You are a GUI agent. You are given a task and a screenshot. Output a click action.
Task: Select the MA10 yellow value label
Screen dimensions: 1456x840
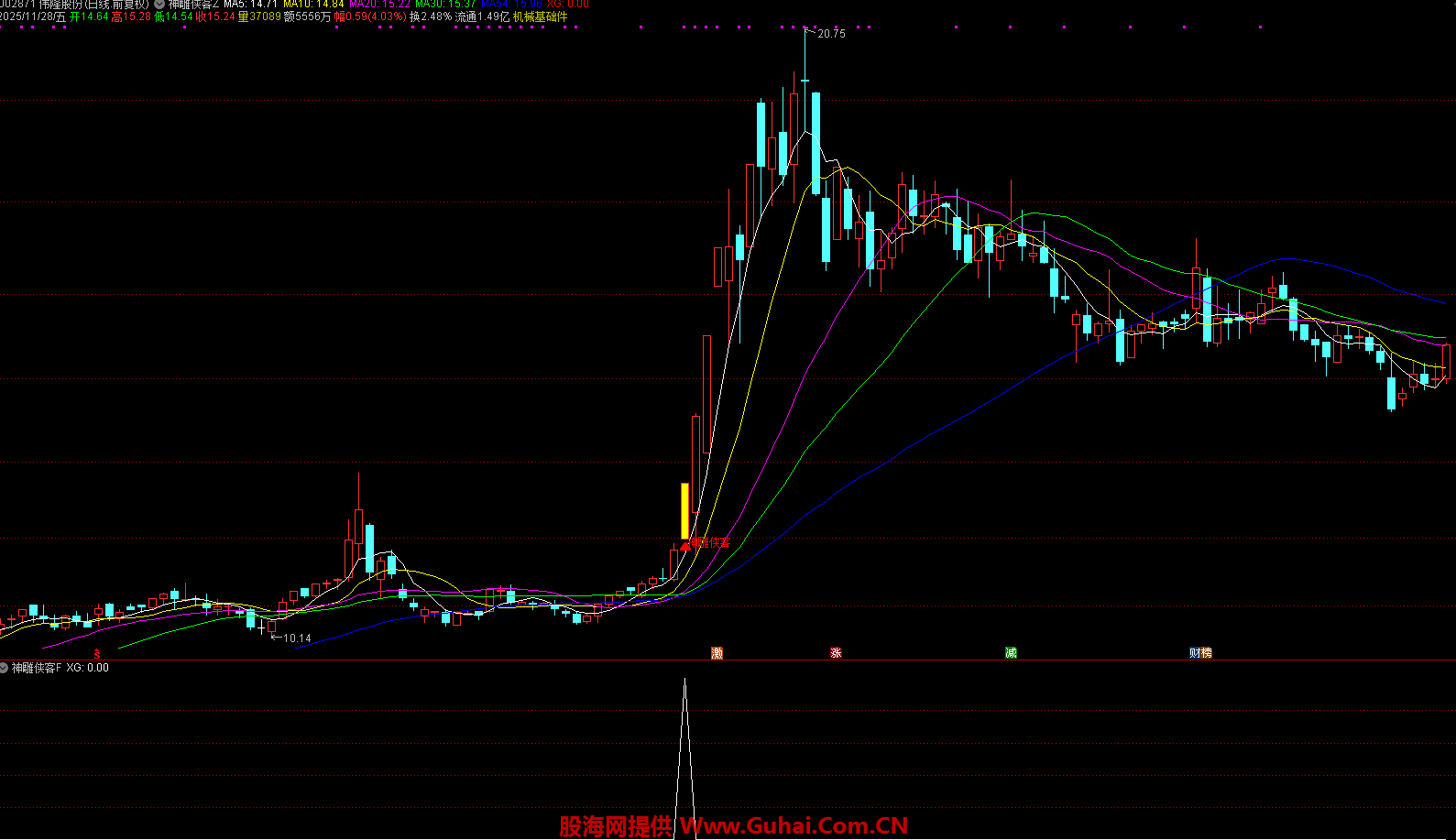click(x=313, y=4)
